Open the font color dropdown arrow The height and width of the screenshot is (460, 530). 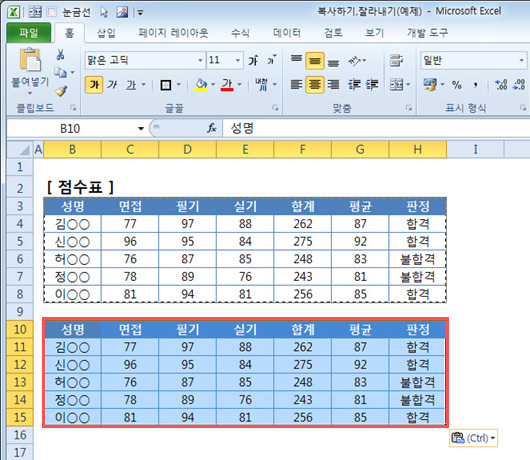pyautogui.click(x=239, y=84)
